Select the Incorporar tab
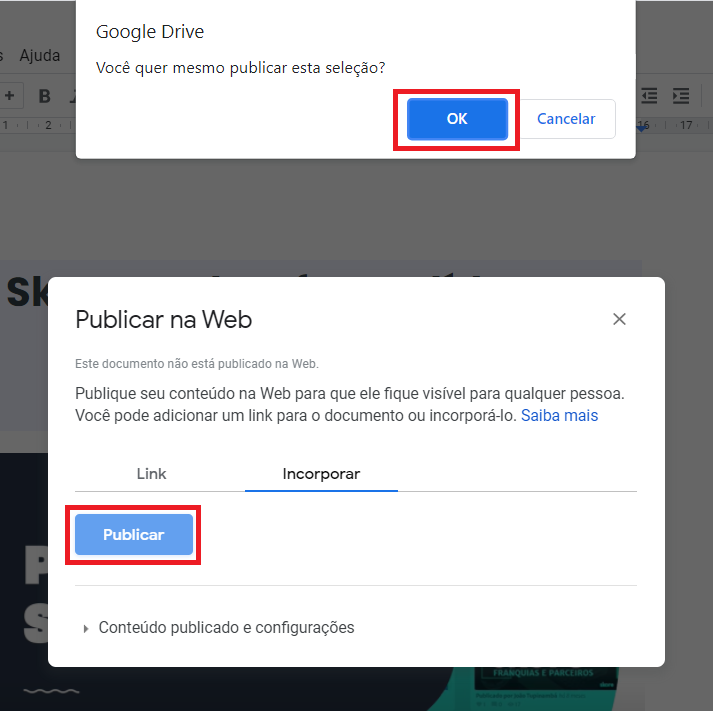Image resolution: width=713 pixels, height=711 pixels. pos(321,474)
